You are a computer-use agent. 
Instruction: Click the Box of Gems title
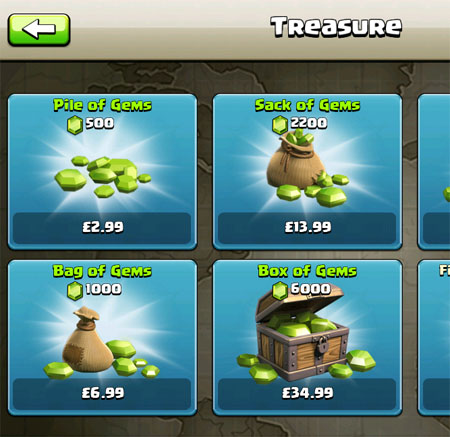307,271
